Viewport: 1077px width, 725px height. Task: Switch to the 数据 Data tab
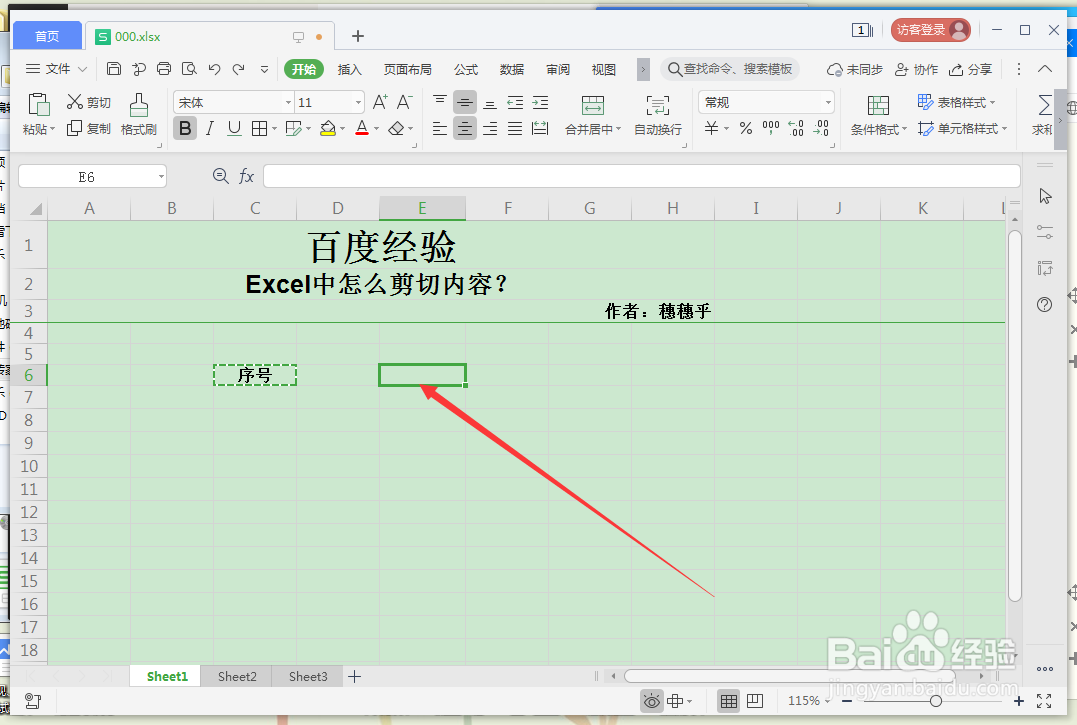click(x=512, y=69)
